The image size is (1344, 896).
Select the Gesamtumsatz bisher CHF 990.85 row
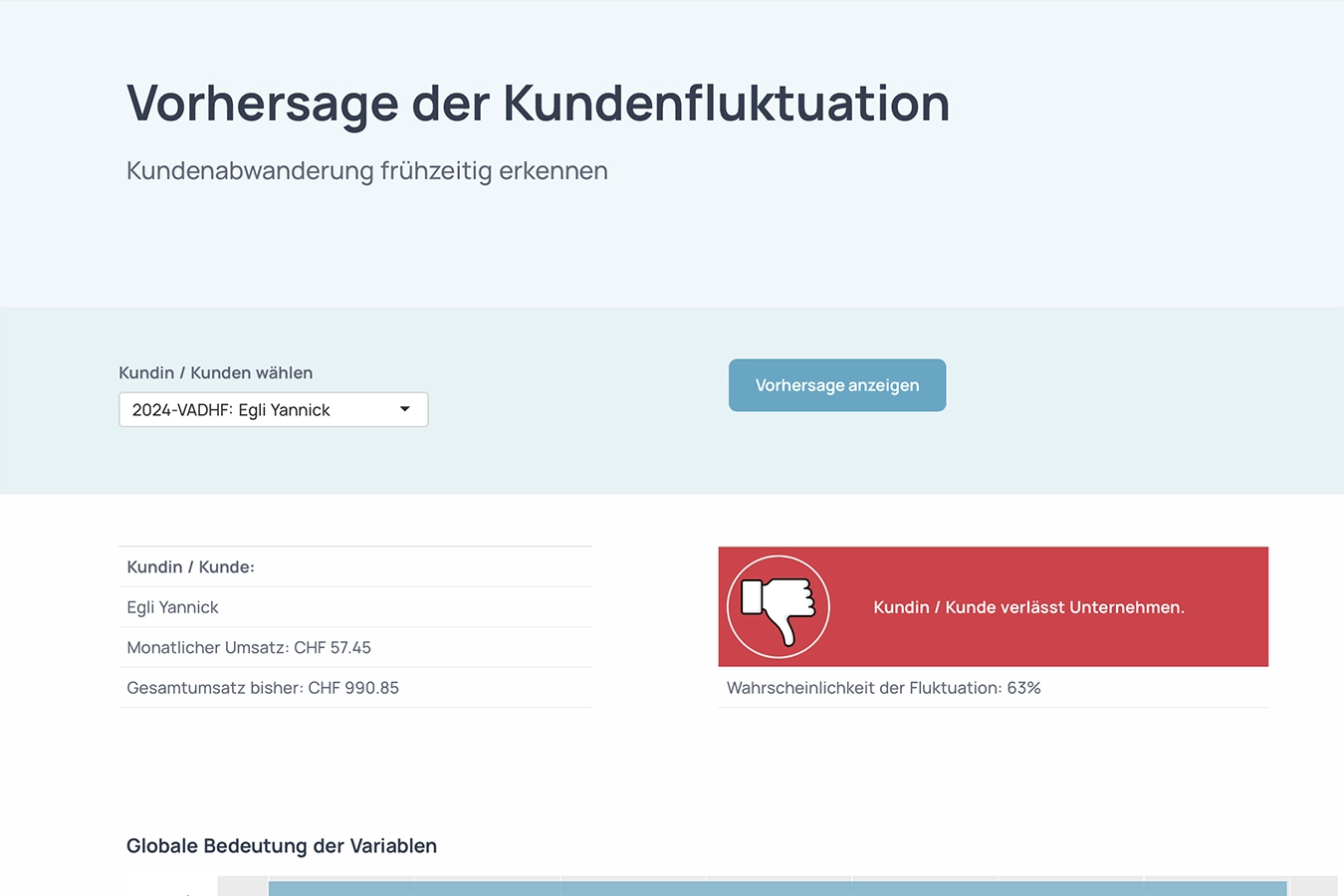(x=263, y=688)
